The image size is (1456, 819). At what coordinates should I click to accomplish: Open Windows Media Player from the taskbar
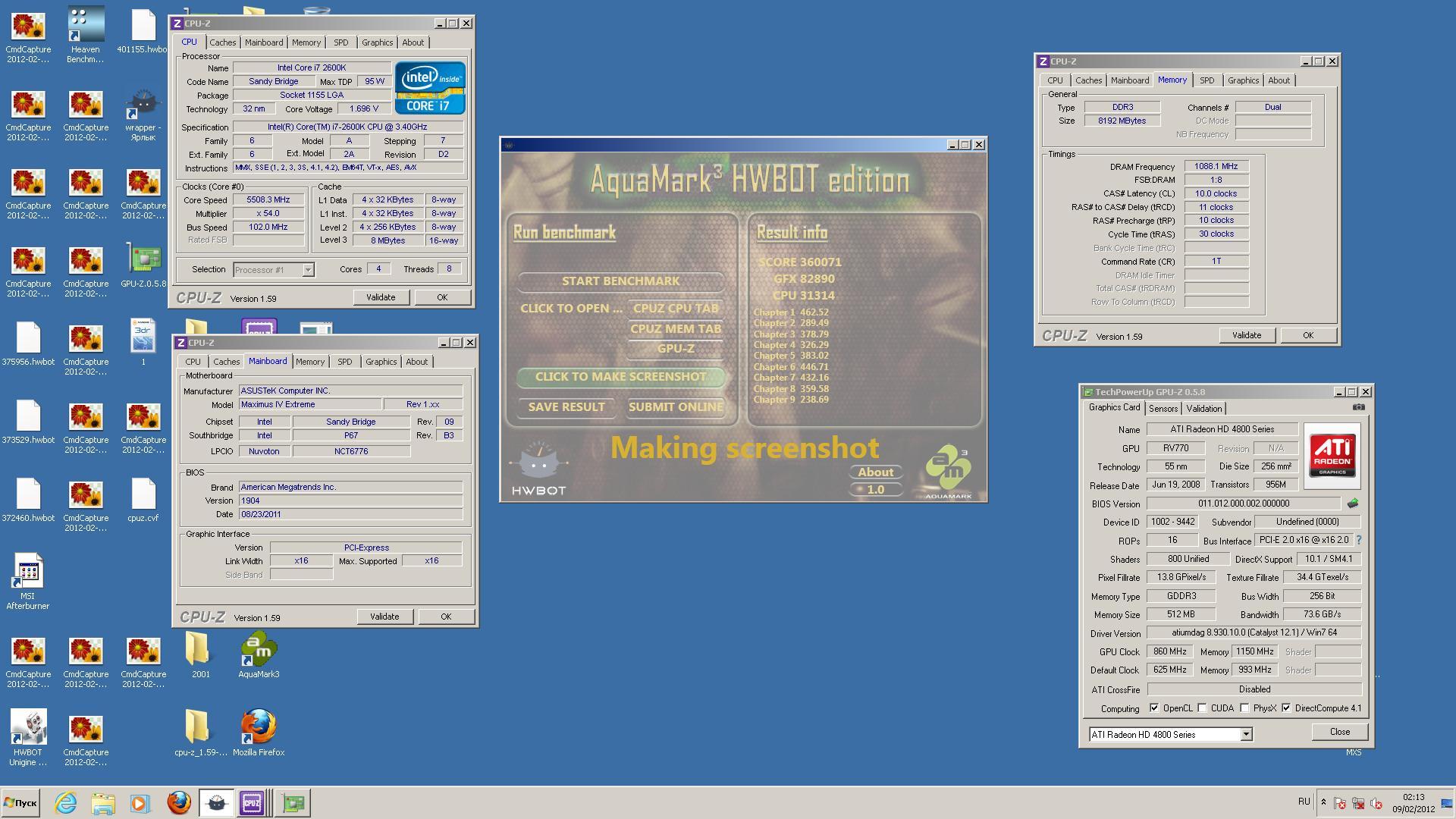tap(140, 802)
